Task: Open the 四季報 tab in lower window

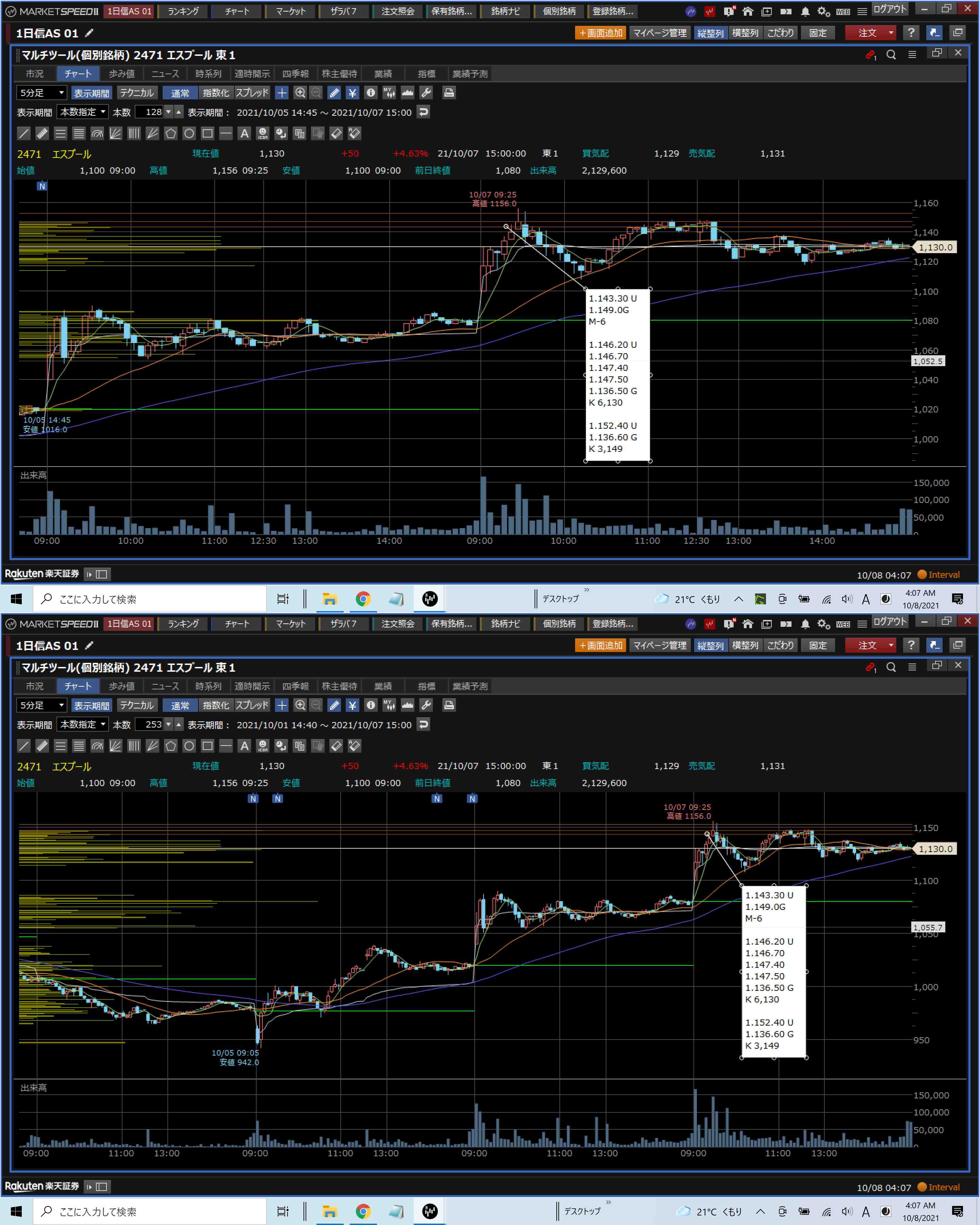Action: (x=295, y=686)
